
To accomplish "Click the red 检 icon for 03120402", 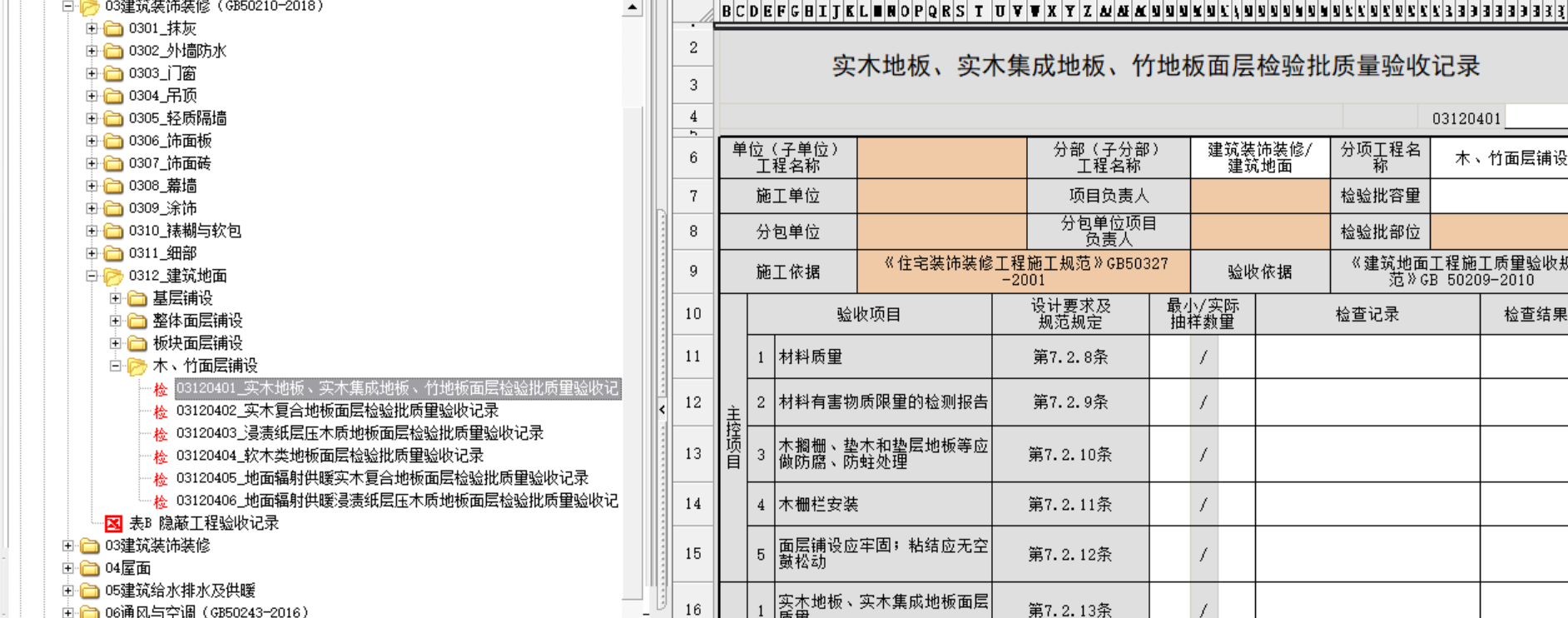I will 161,411.
